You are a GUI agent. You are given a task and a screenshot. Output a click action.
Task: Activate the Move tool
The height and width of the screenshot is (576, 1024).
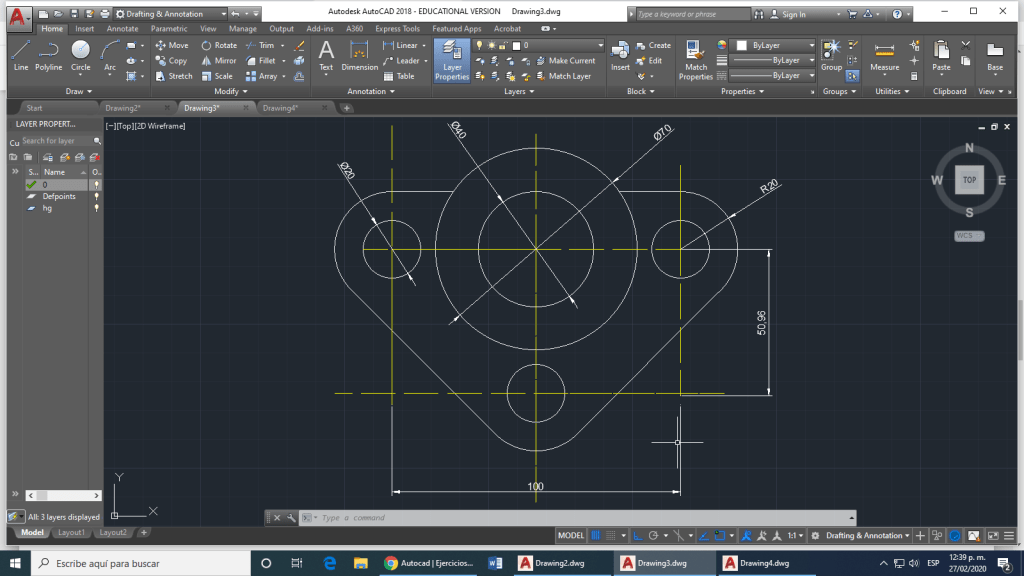(172, 45)
